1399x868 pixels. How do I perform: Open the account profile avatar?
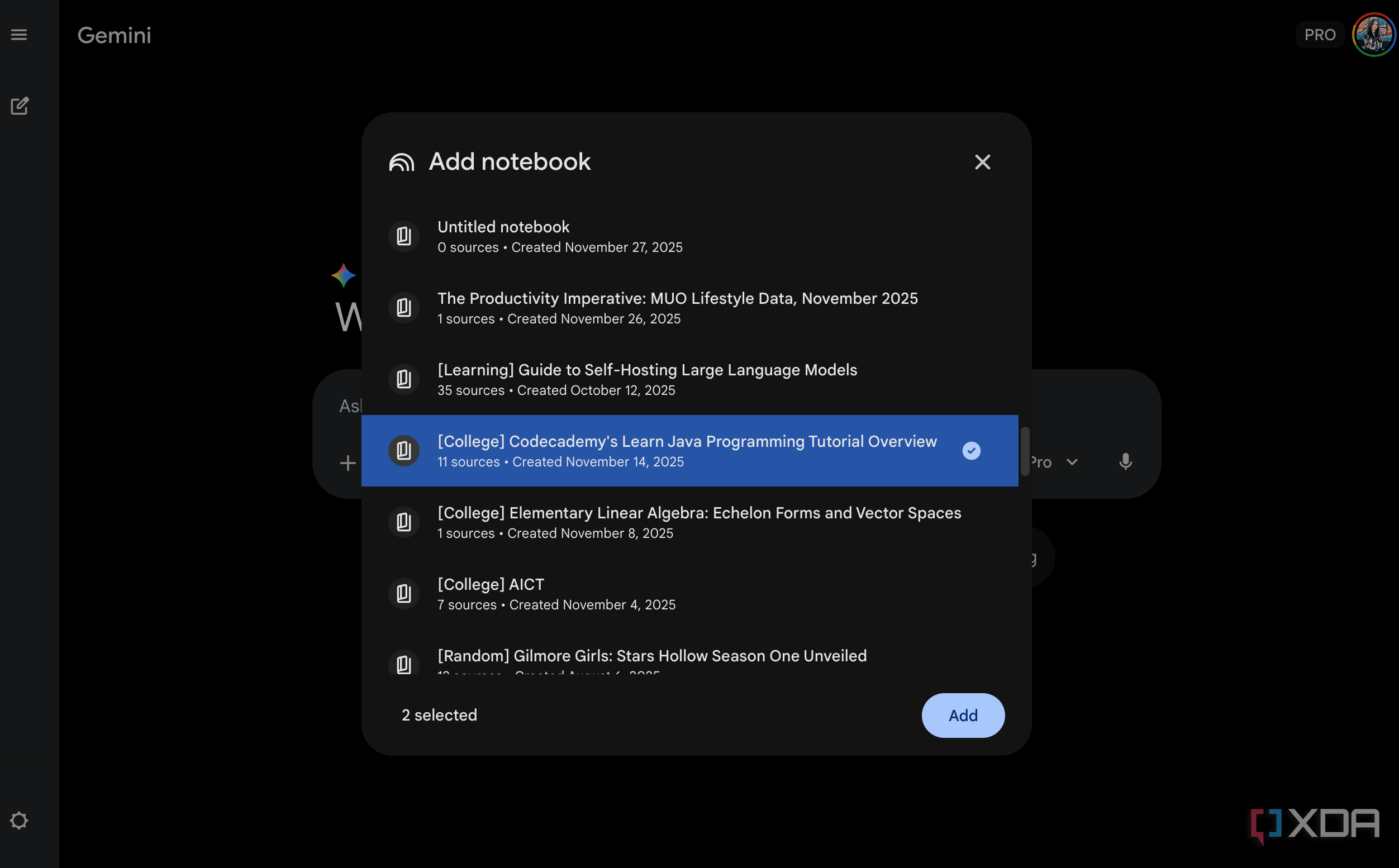tap(1374, 35)
